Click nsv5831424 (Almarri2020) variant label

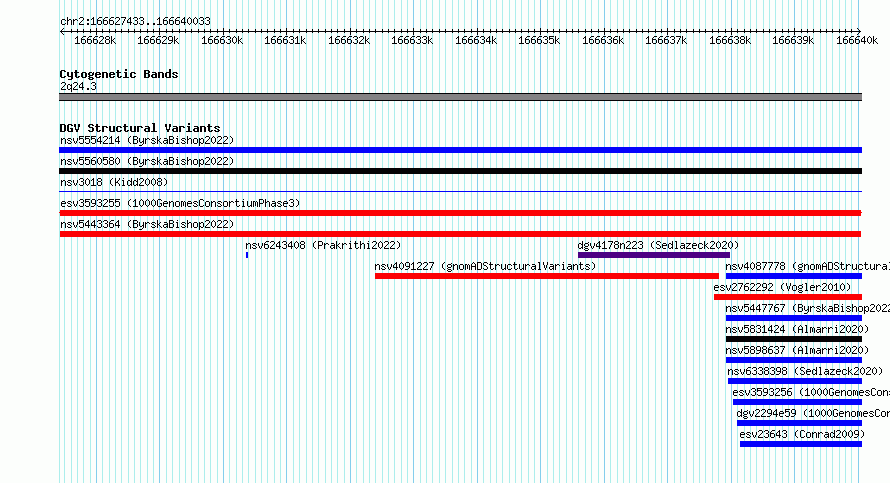(797, 329)
